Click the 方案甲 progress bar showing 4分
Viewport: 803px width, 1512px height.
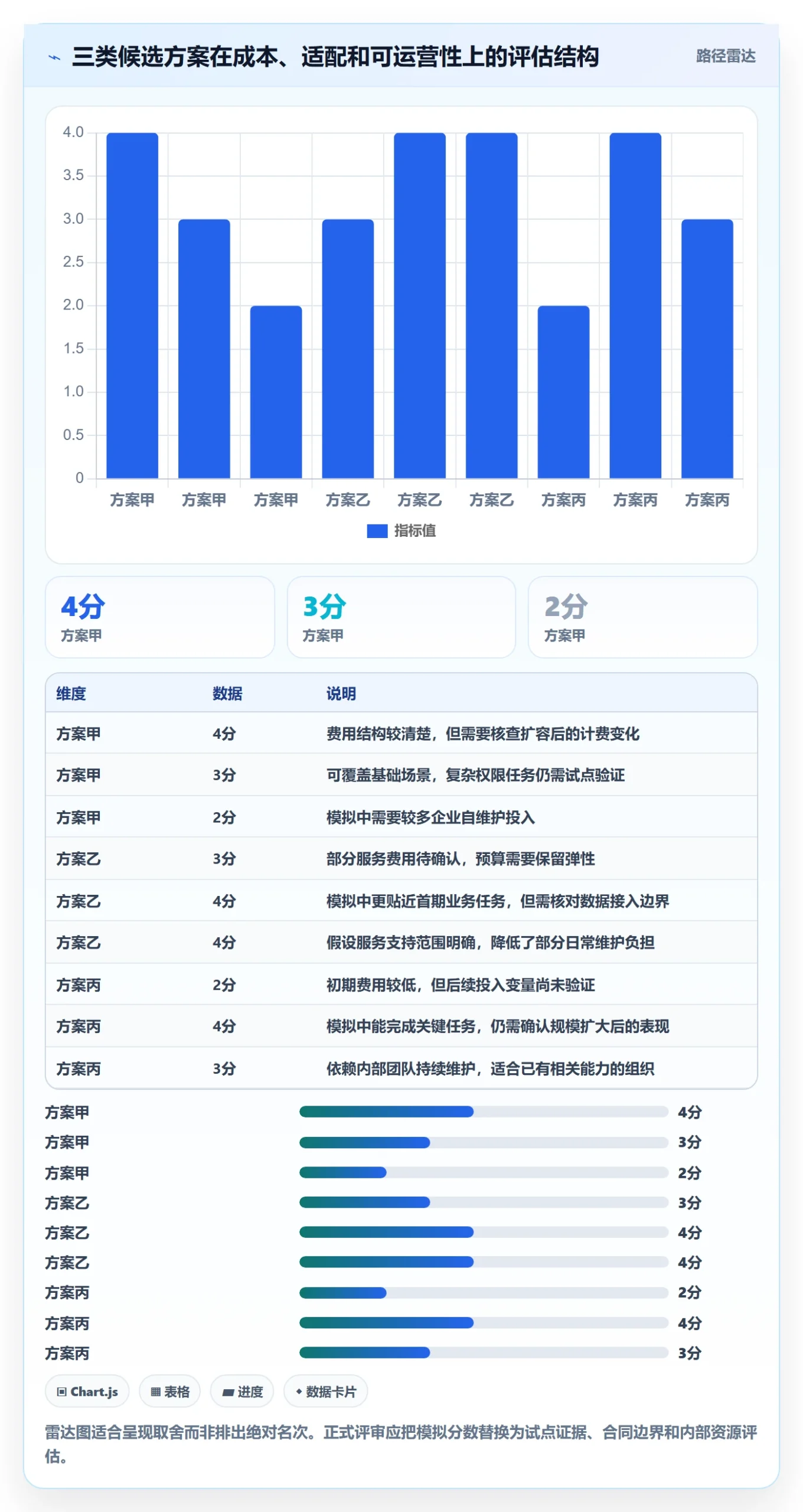[x=484, y=1112]
